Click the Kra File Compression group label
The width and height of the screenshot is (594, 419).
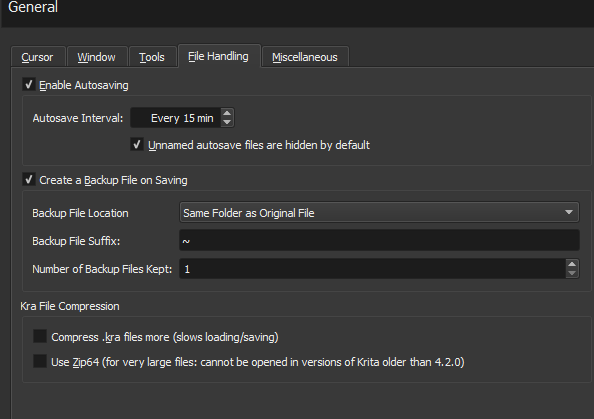pyautogui.click(x=70, y=306)
